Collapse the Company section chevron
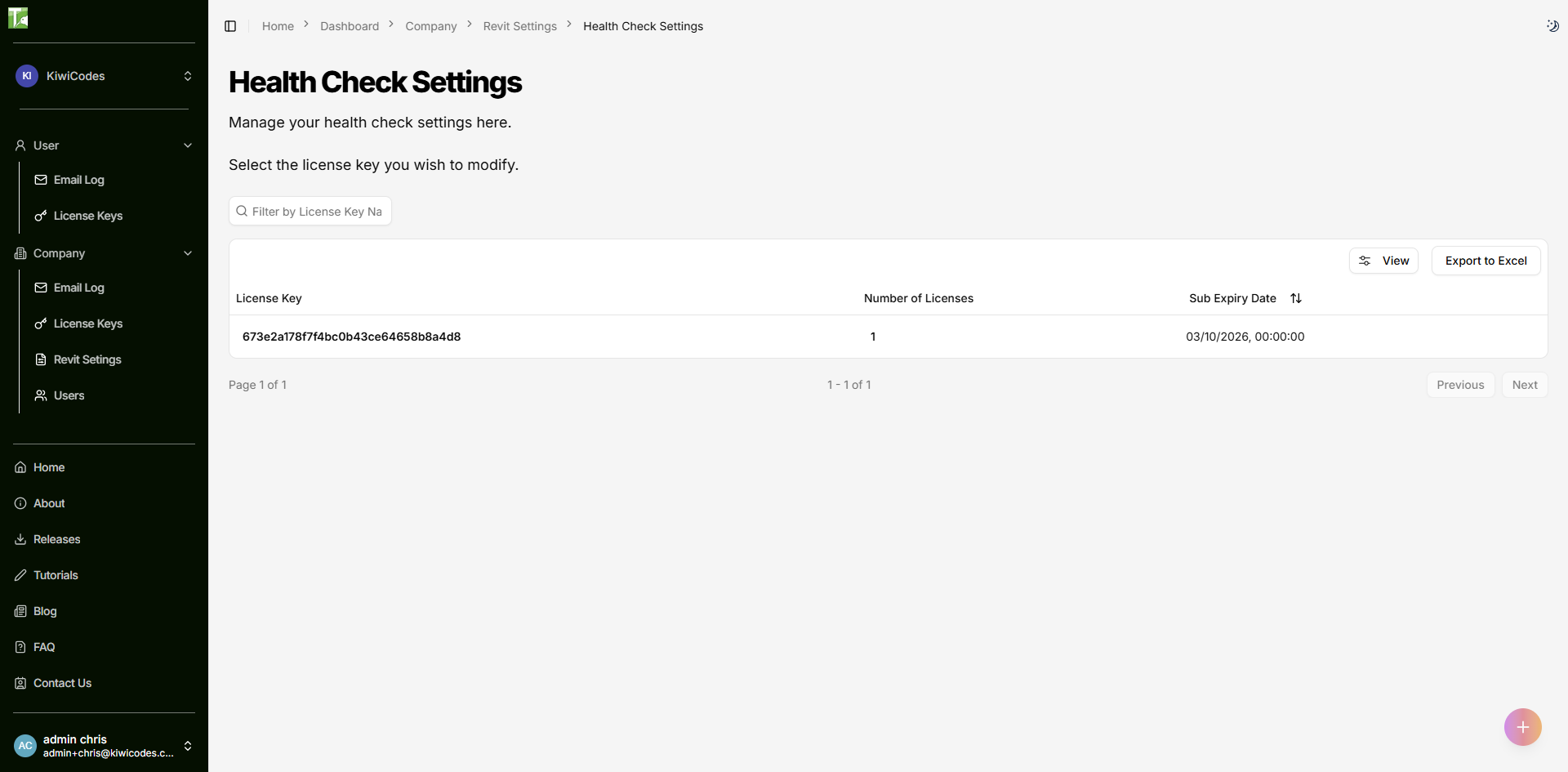 [188, 253]
